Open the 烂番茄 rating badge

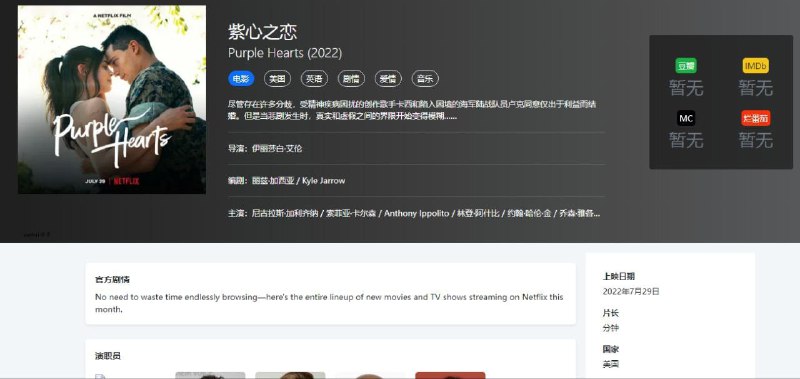(756, 118)
